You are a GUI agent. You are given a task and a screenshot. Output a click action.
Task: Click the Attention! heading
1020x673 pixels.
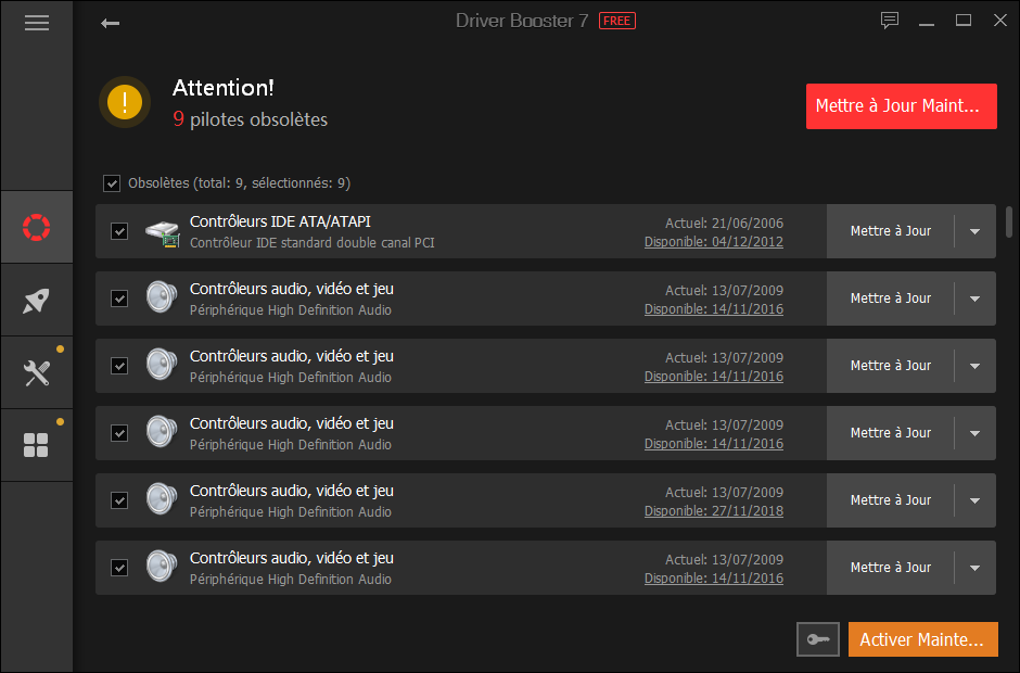point(223,88)
